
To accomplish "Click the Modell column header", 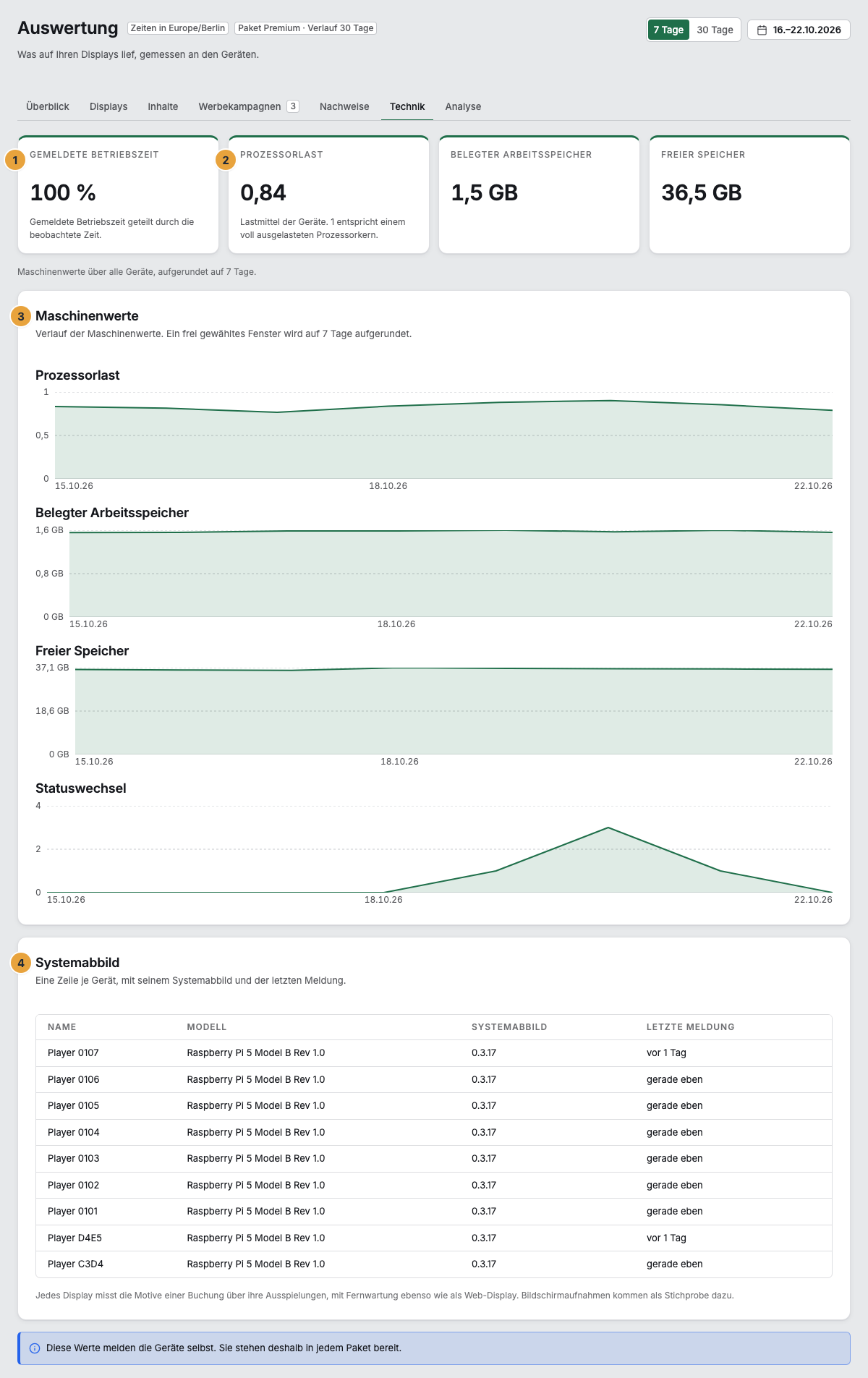I will [207, 1027].
